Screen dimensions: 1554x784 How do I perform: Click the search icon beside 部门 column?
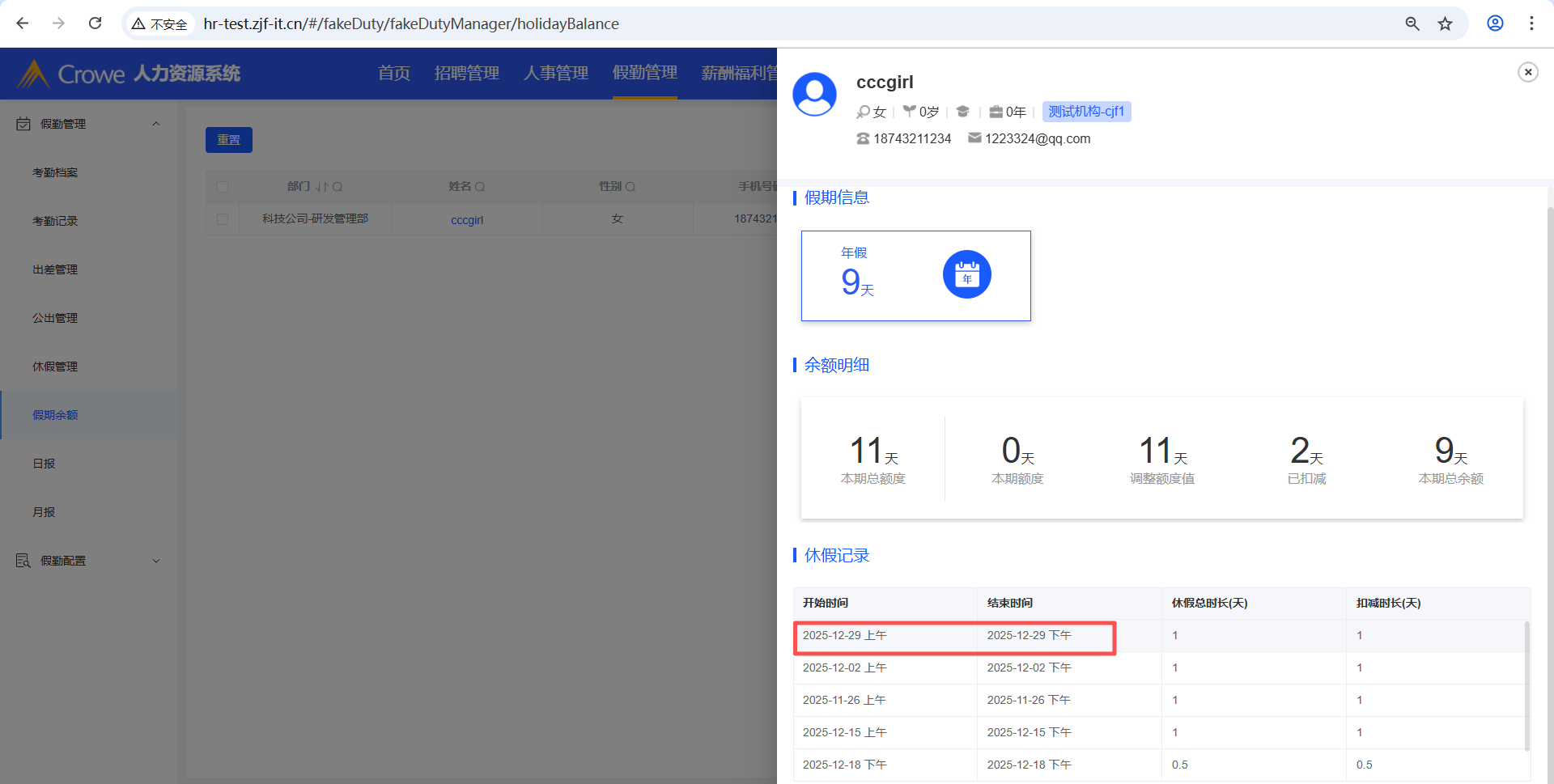coord(338,187)
